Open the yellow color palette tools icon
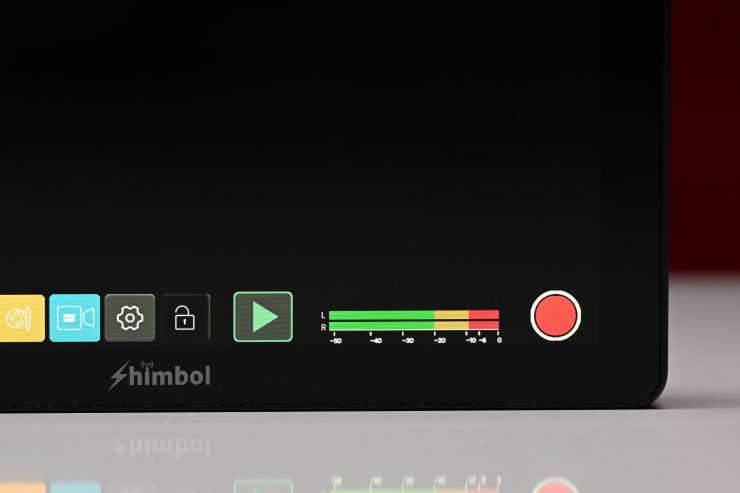The height and width of the screenshot is (493, 740). (22, 318)
